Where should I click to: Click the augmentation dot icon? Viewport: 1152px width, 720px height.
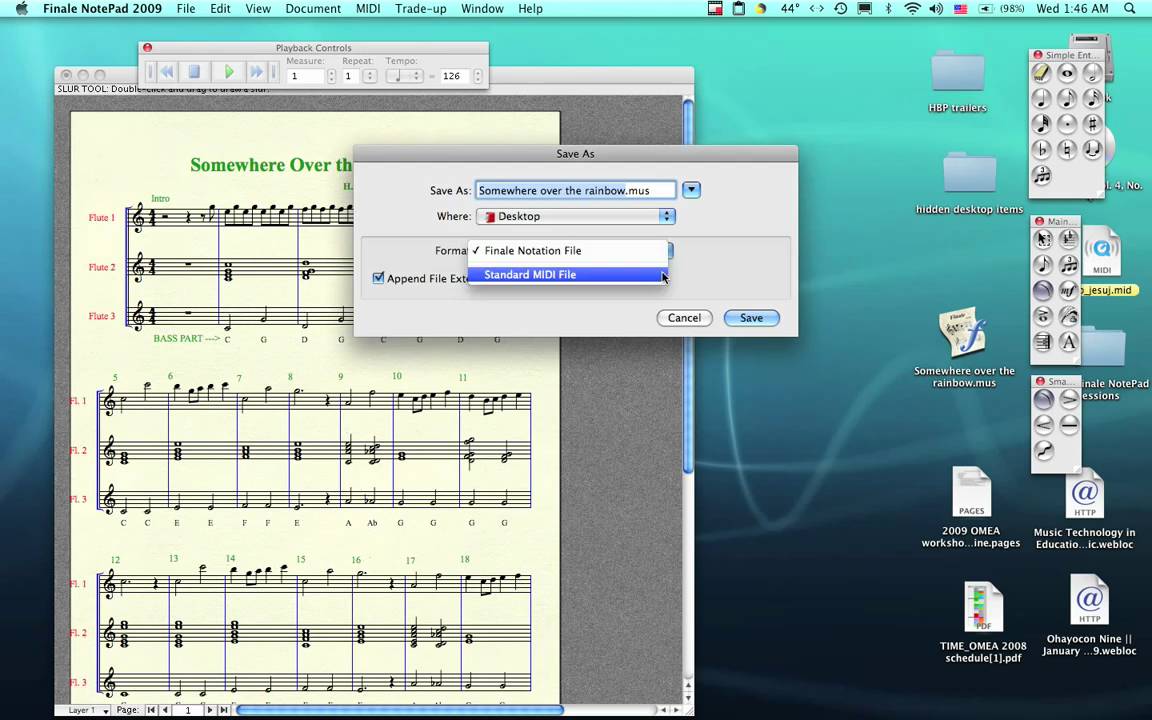tap(1067, 123)
